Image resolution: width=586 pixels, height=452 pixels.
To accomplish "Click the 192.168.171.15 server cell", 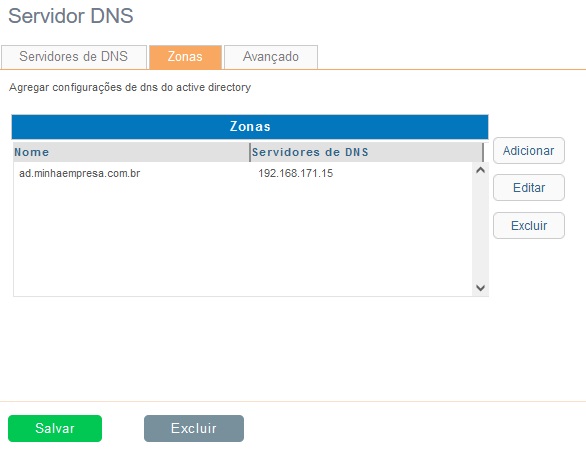I will tap(295, 173).
